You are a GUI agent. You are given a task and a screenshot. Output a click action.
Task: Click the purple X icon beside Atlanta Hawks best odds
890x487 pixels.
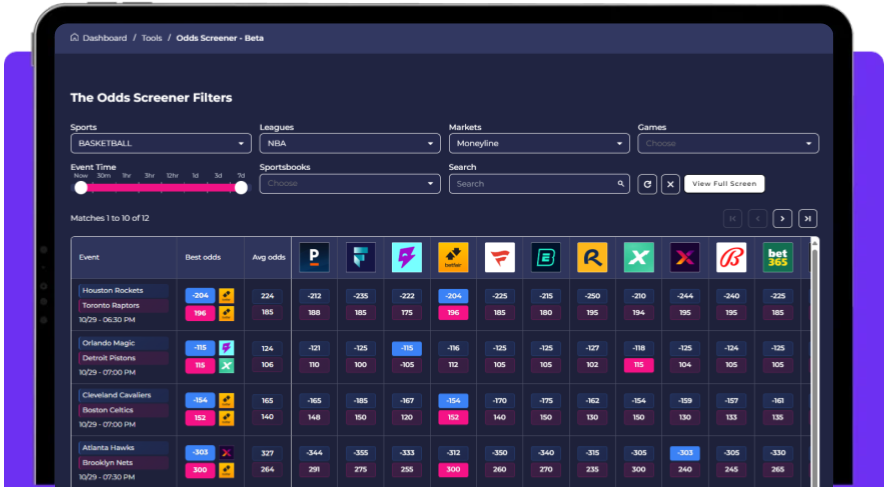[226, 452]
